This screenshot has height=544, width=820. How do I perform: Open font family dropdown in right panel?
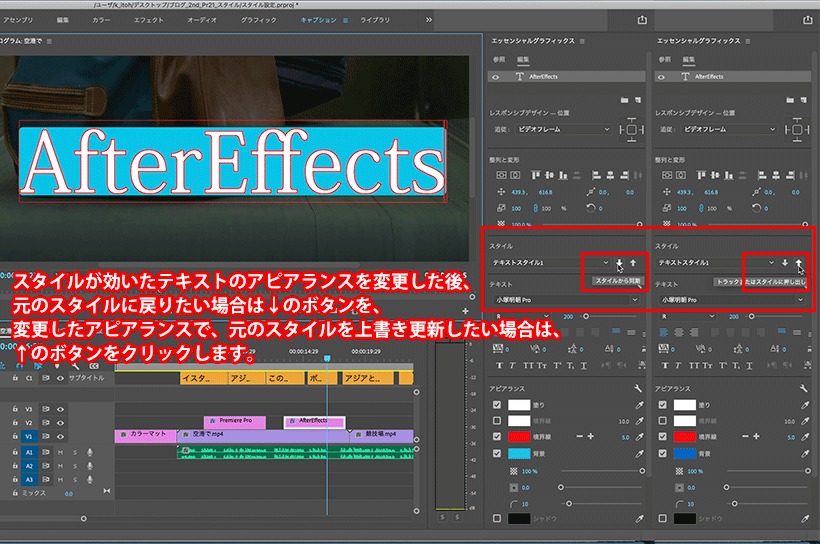pos(732,300)
